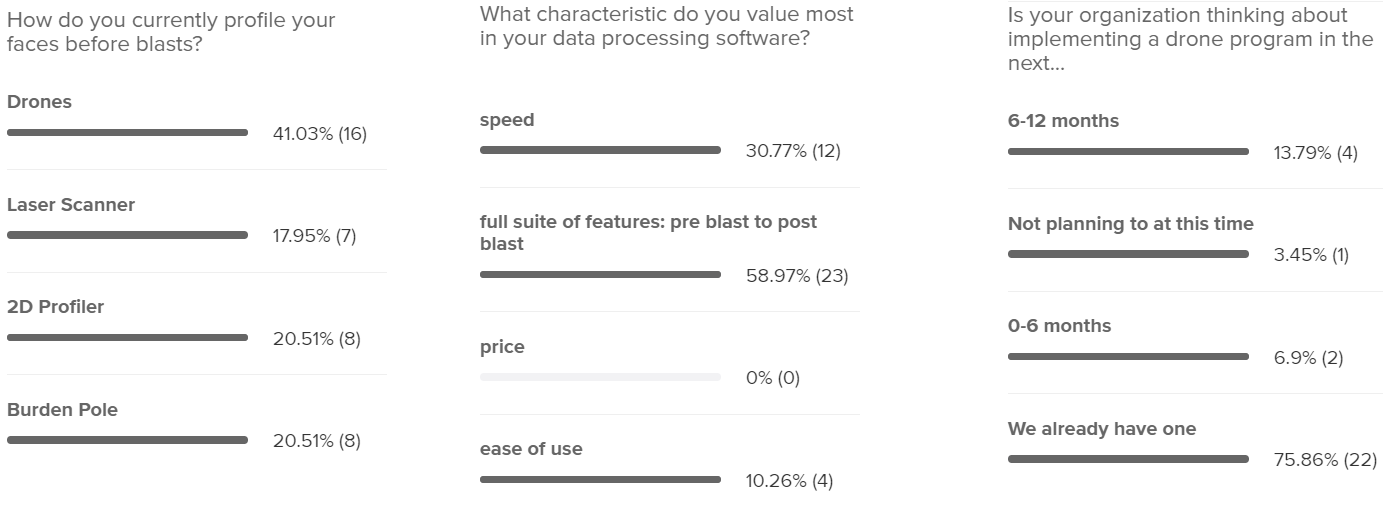Open the data processing software question heading
This screenshot has width=1391, height=505.
click(x=667, y=26)
